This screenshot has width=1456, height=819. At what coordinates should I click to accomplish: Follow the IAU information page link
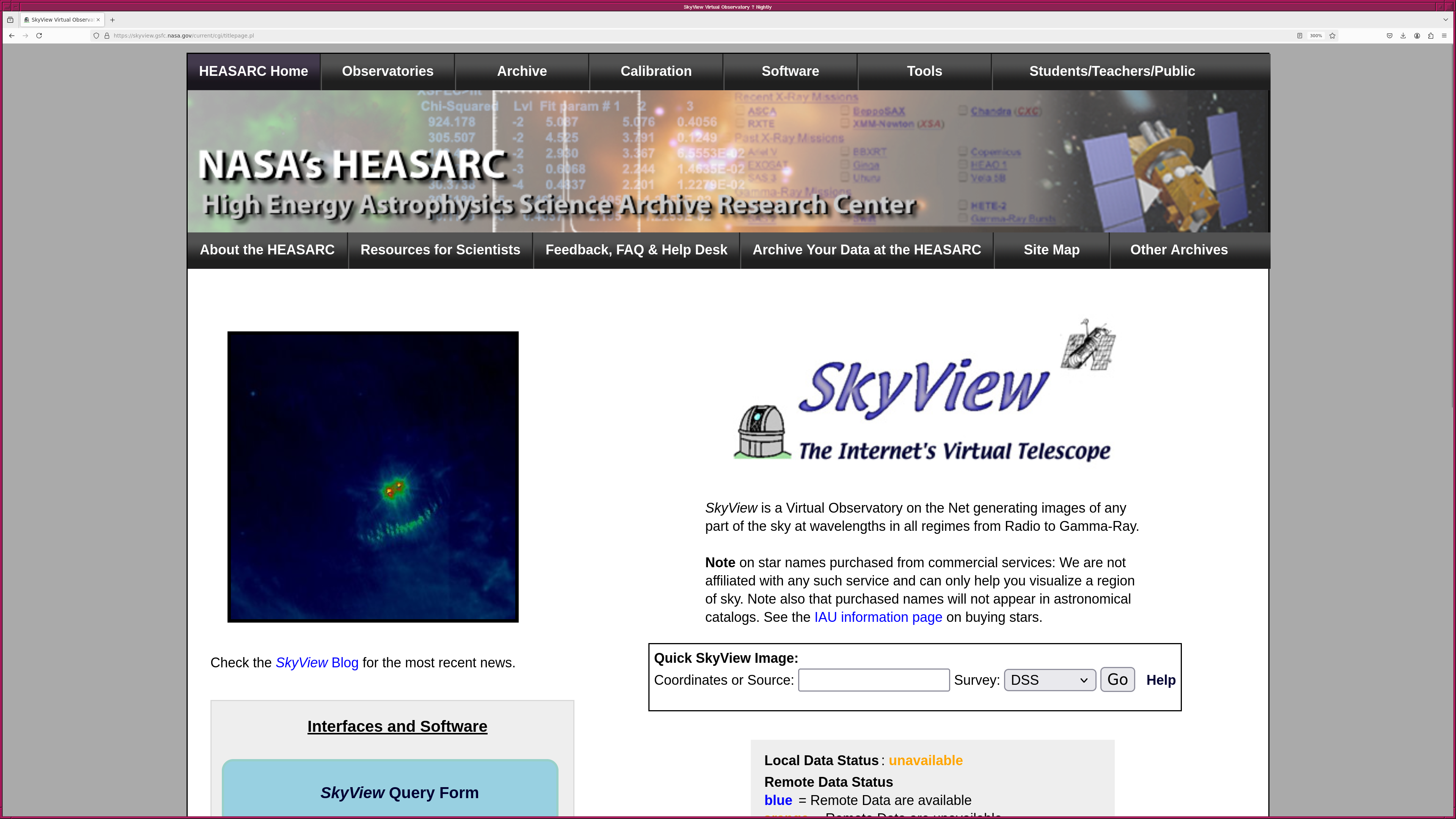[878, 617]
